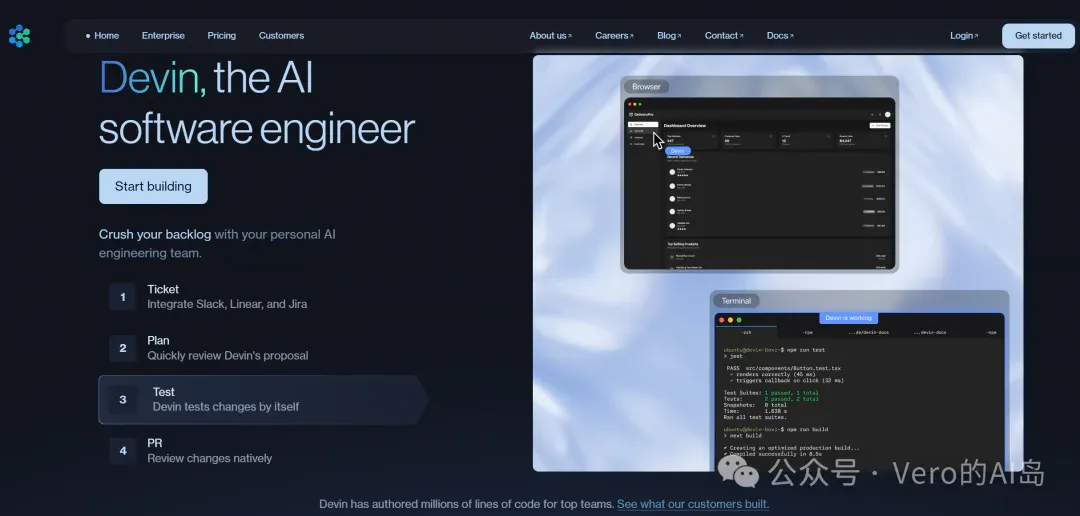Visit the Blog link

point(669,36)
